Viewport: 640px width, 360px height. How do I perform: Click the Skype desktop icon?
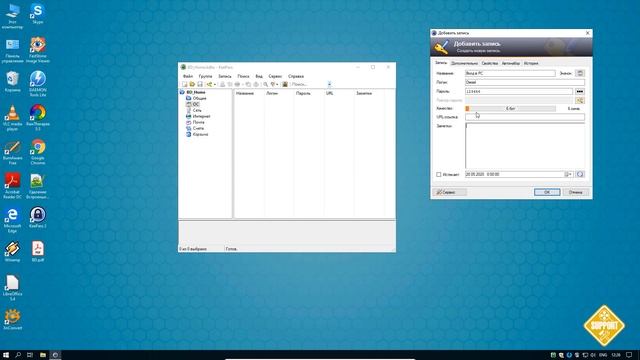coord(38,14)
